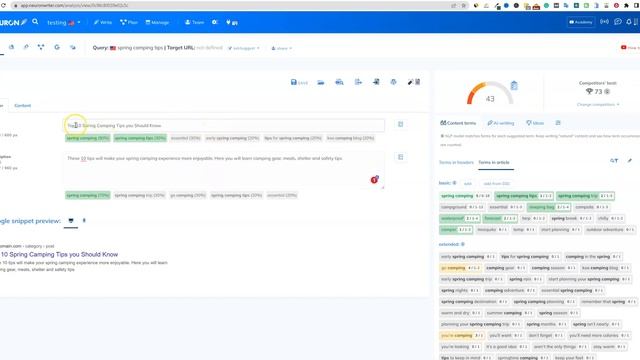Screen dimensions: 640x360
Task: Click the import icon in the editor toolbar
Action: click(376, 82)
